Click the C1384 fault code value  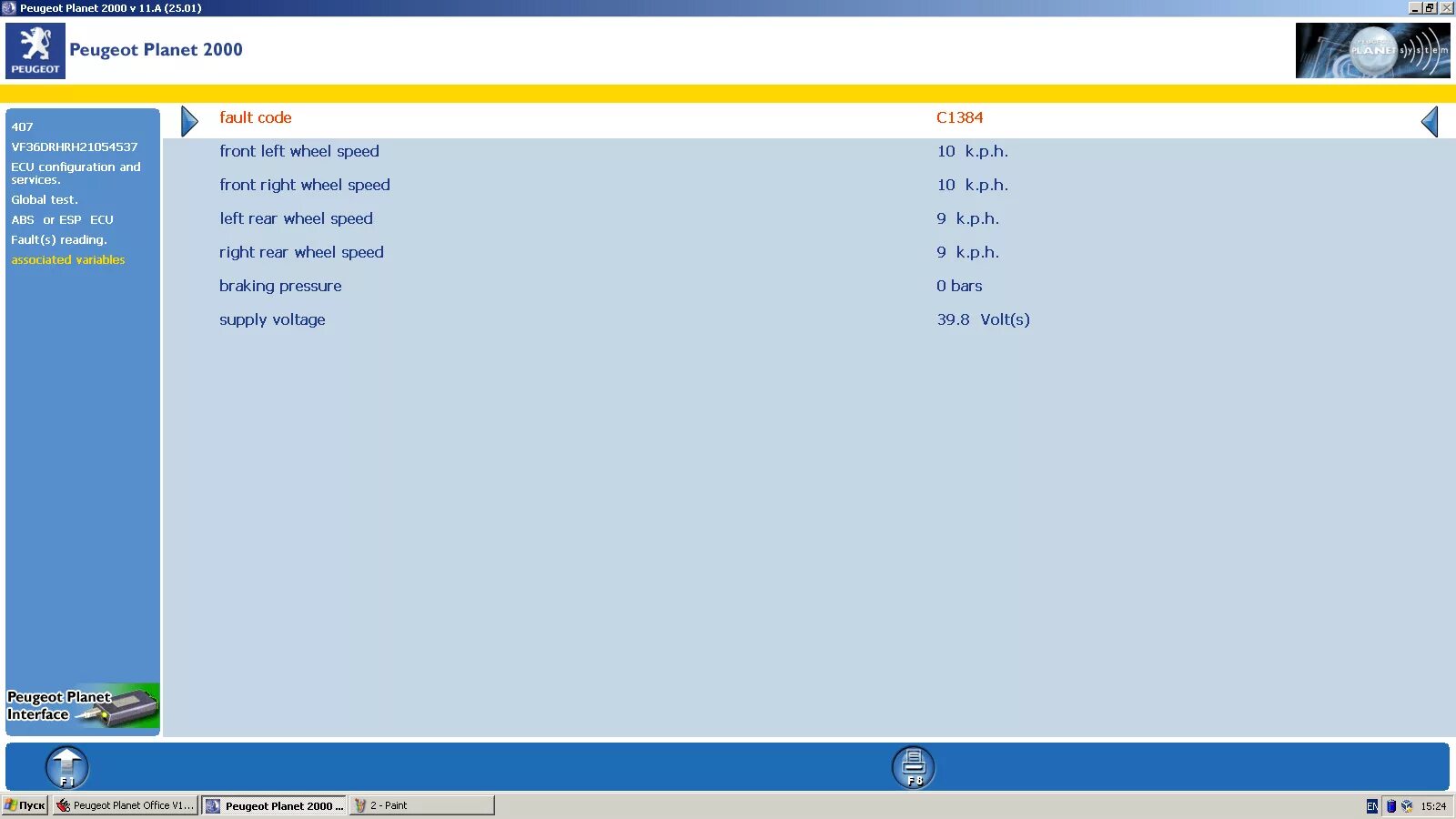[960, 117]
